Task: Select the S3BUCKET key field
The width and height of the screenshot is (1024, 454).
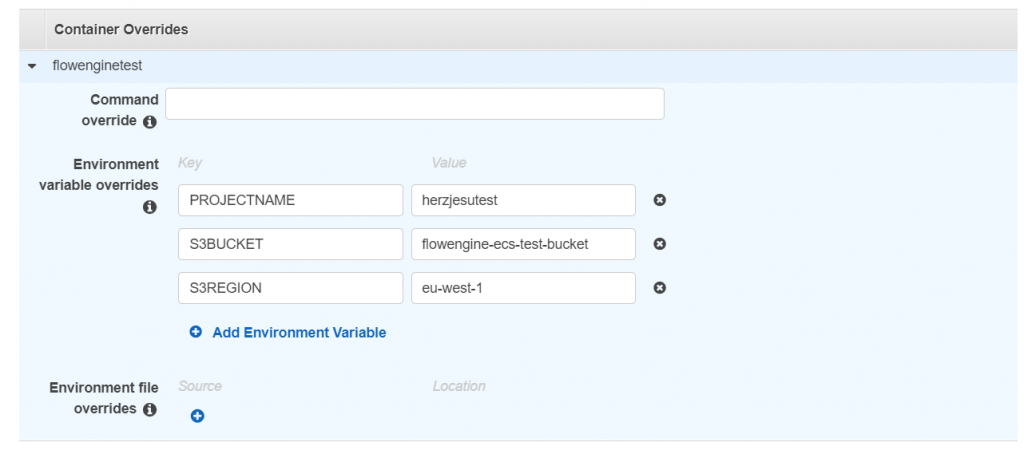Action: point(291,244)
